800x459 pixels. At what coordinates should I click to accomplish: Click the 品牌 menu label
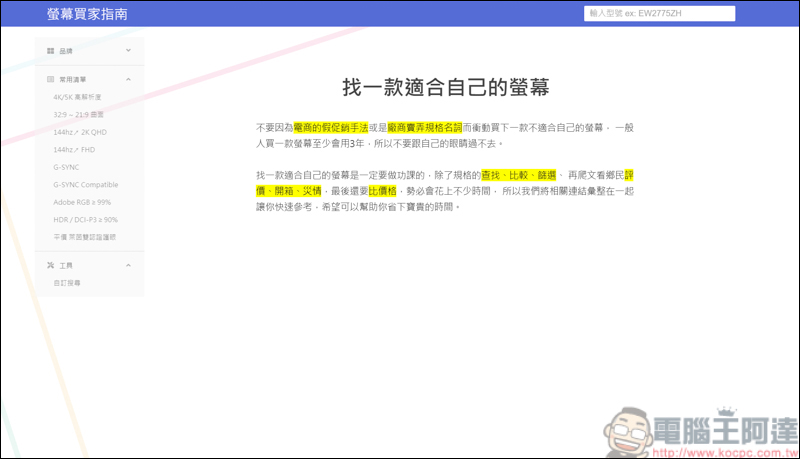pyautogui.click(x=66, y=50)
